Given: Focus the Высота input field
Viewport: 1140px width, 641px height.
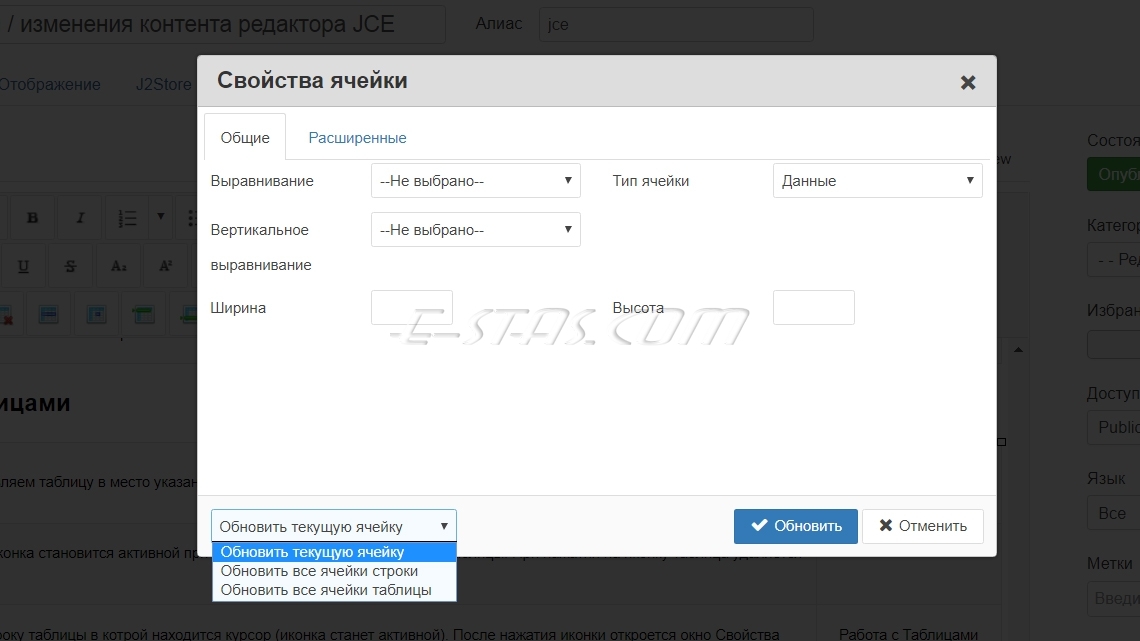Looking at the screenshot, I should pos(814,307).
